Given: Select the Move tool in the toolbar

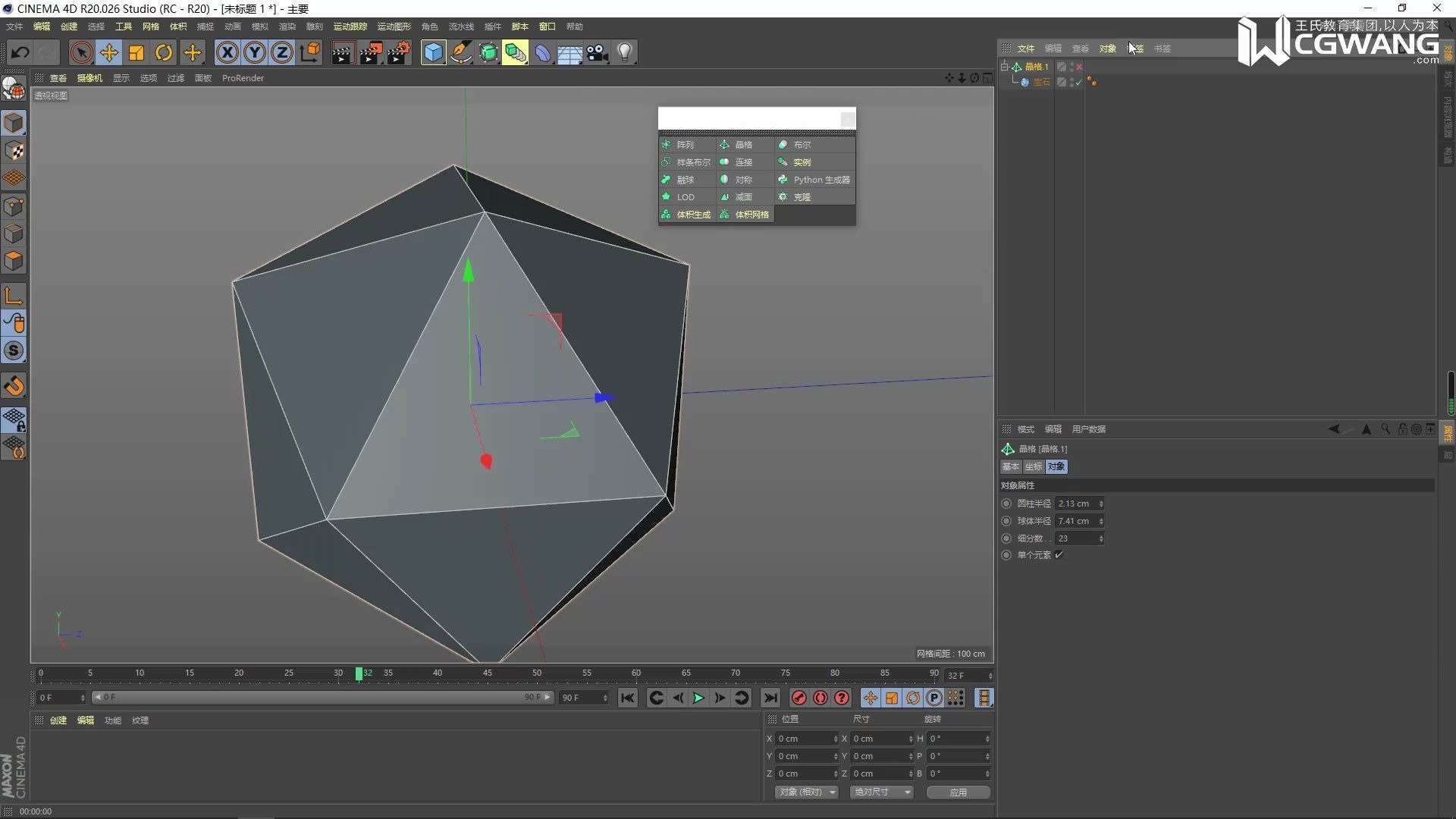Looking at the screenshot, I should pos(108,52).
